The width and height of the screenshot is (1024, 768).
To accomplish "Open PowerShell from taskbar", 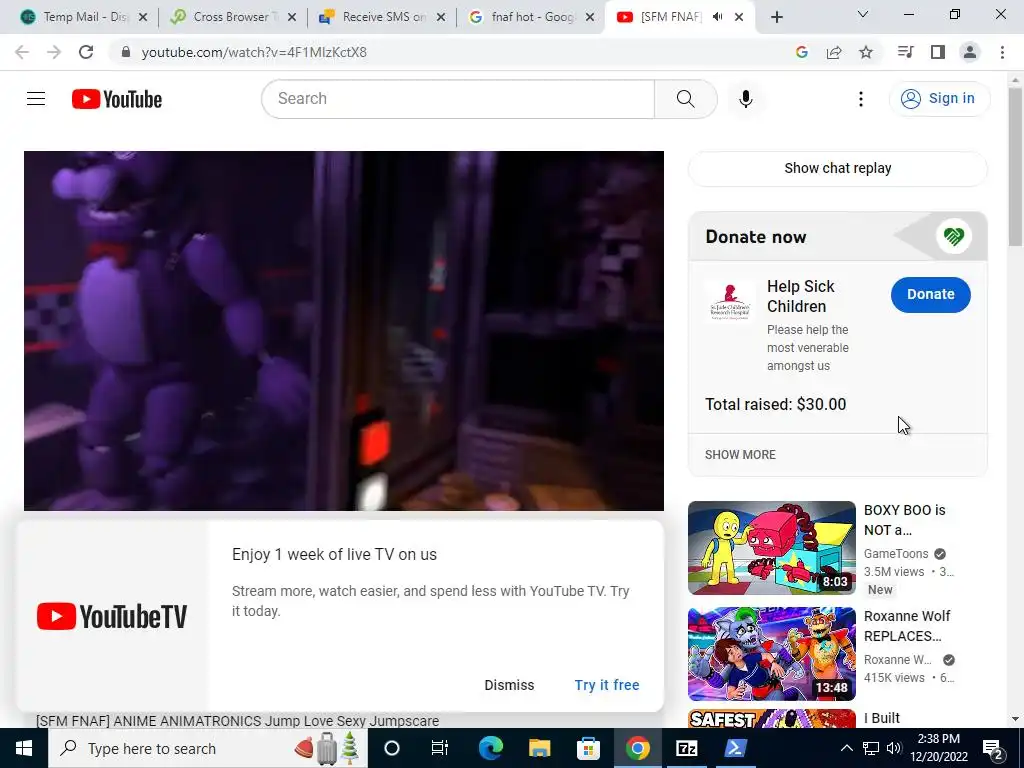I will click(735, 748).
